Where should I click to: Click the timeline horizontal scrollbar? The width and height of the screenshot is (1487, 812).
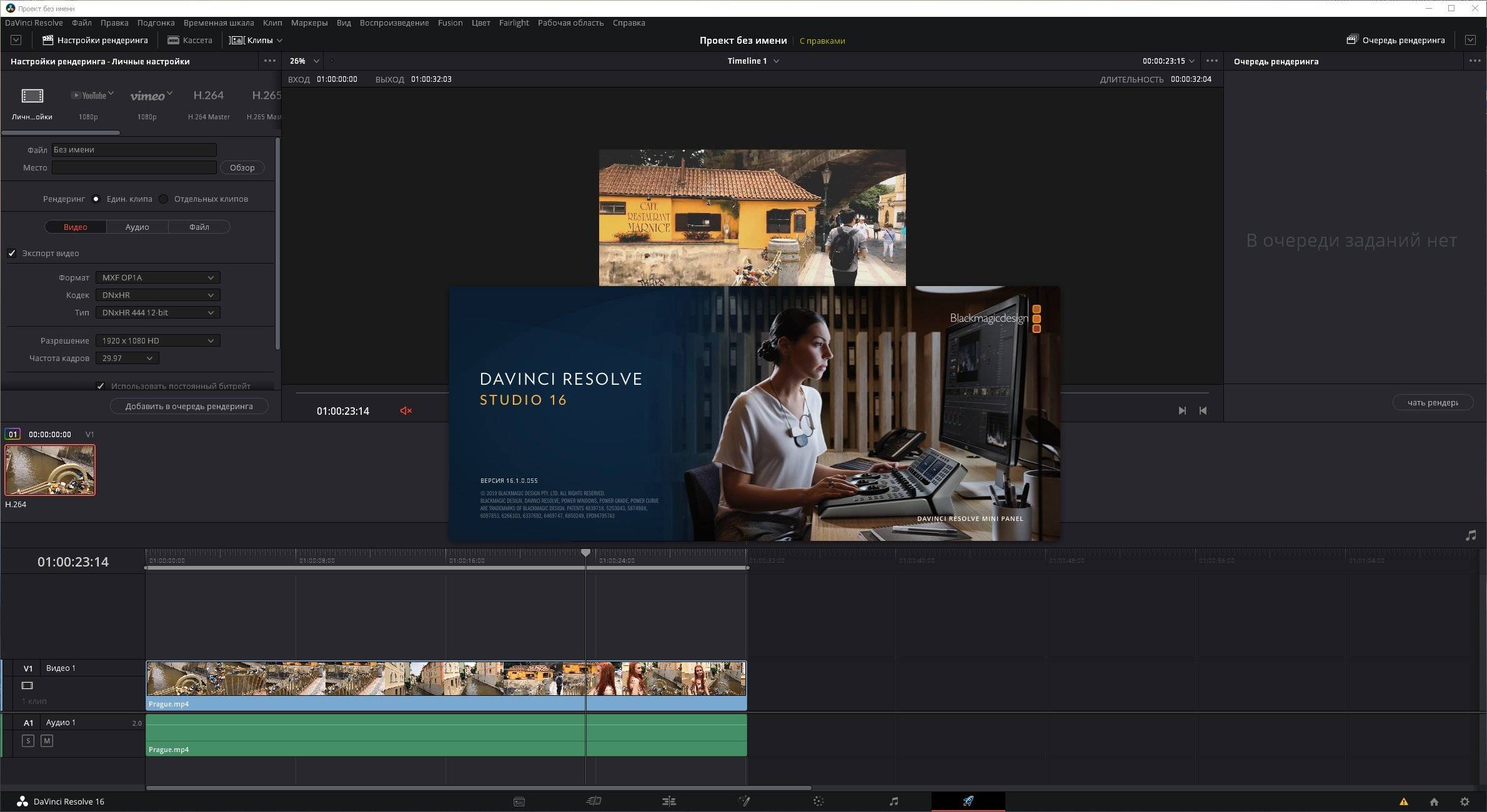(479, 788)
